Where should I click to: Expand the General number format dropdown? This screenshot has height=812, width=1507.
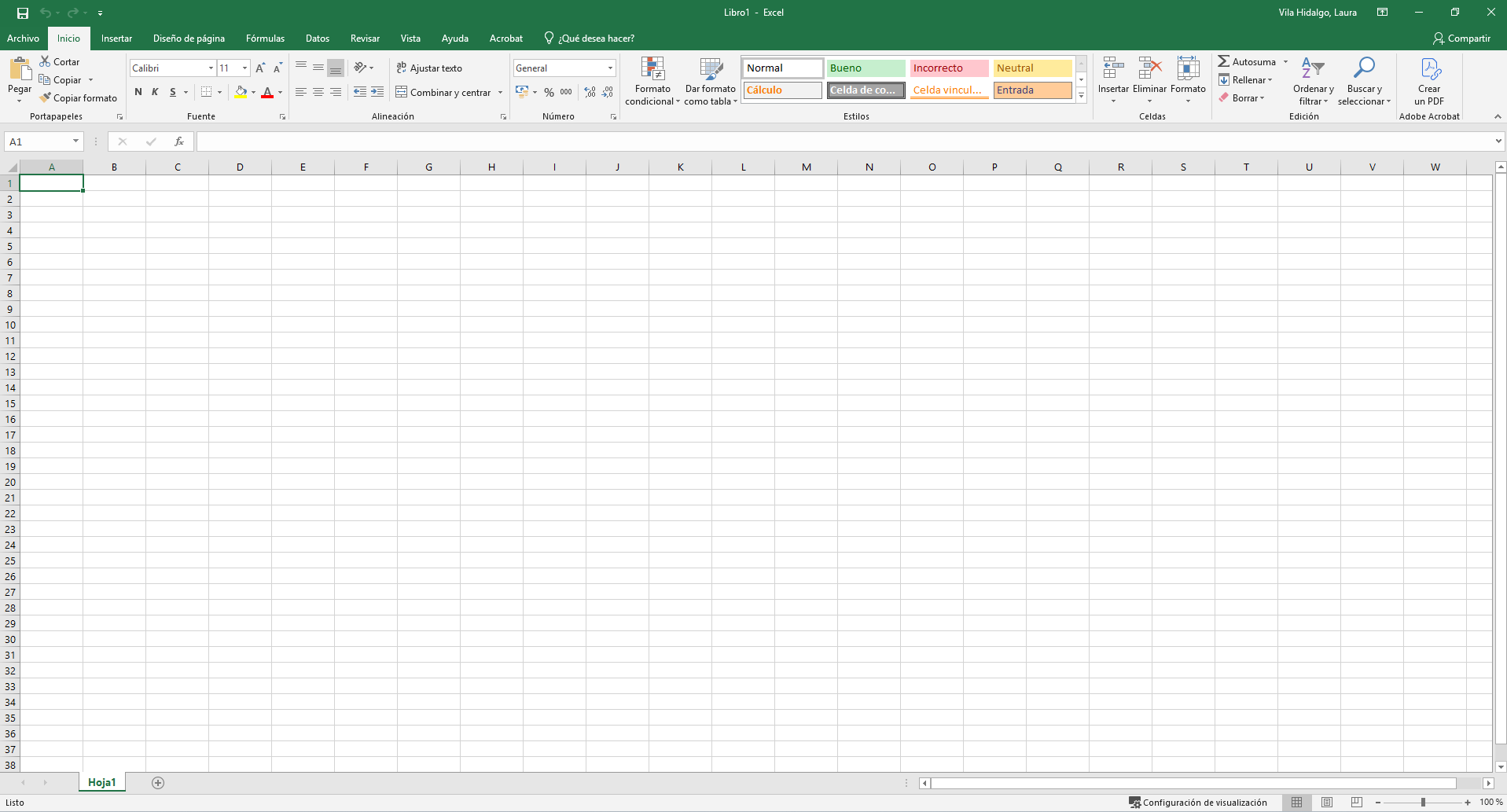tap(610, 68)
